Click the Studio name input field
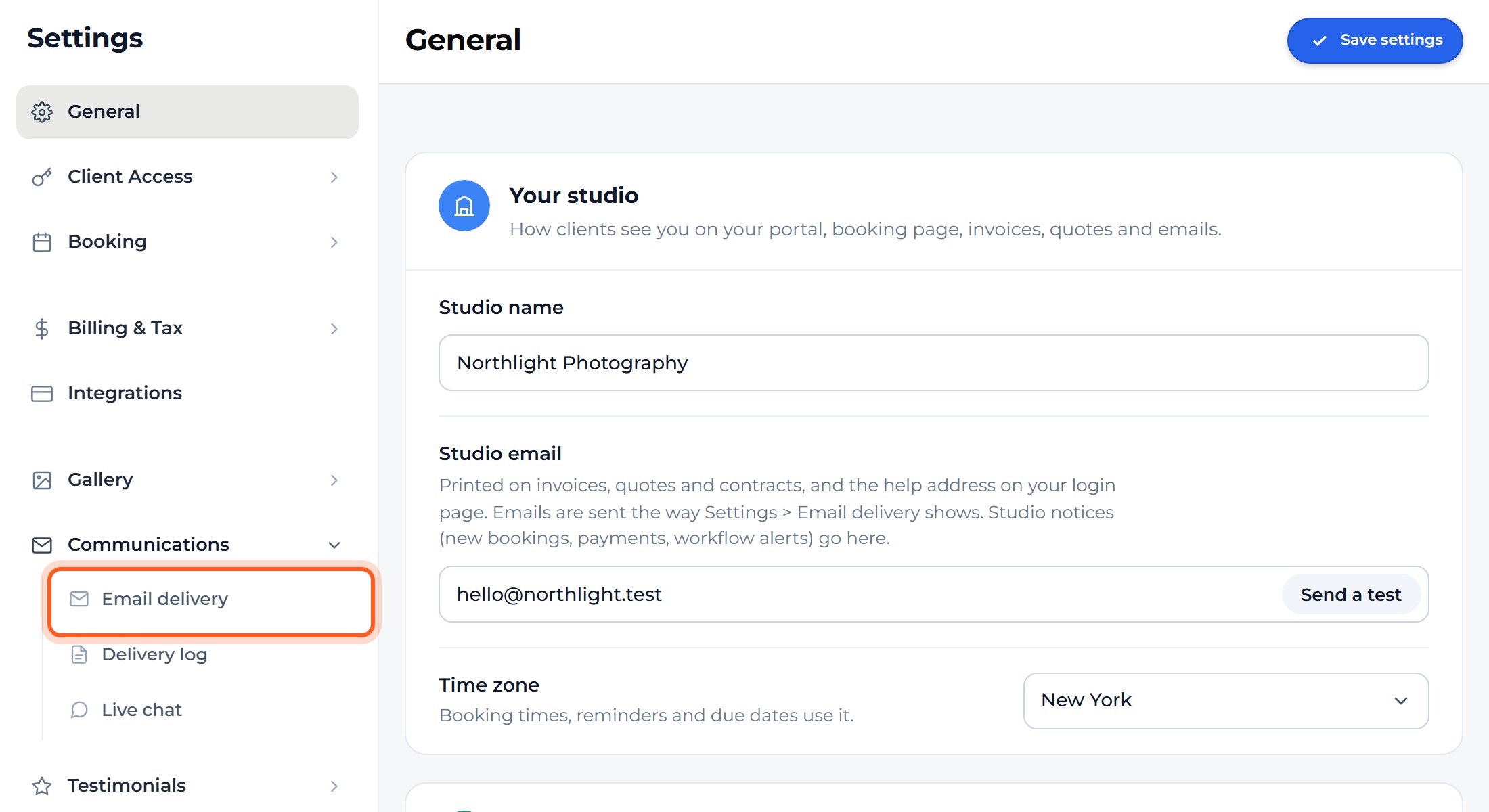 [x=933, y=363]
